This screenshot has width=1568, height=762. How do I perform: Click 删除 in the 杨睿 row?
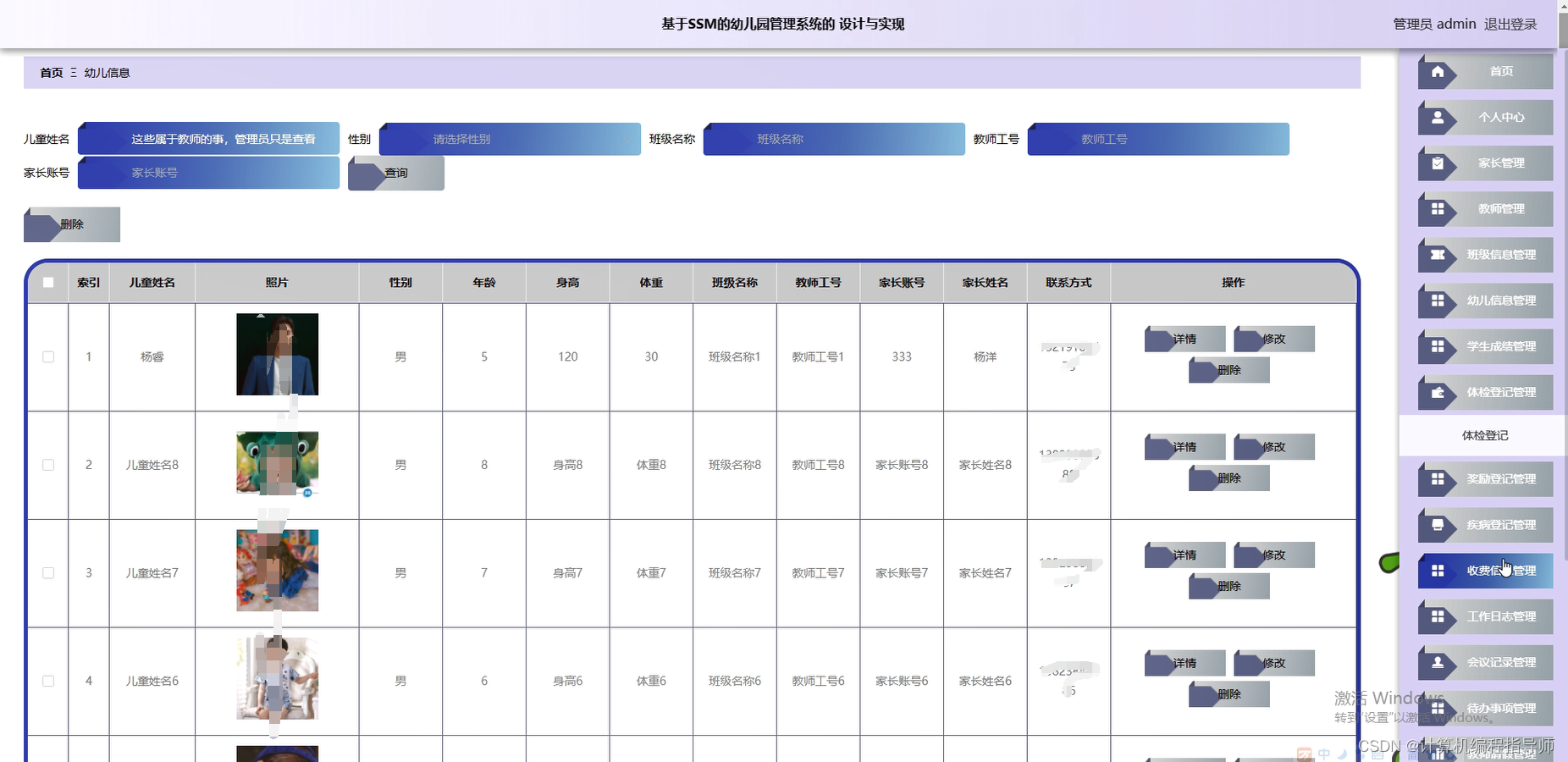(1229, 370)
